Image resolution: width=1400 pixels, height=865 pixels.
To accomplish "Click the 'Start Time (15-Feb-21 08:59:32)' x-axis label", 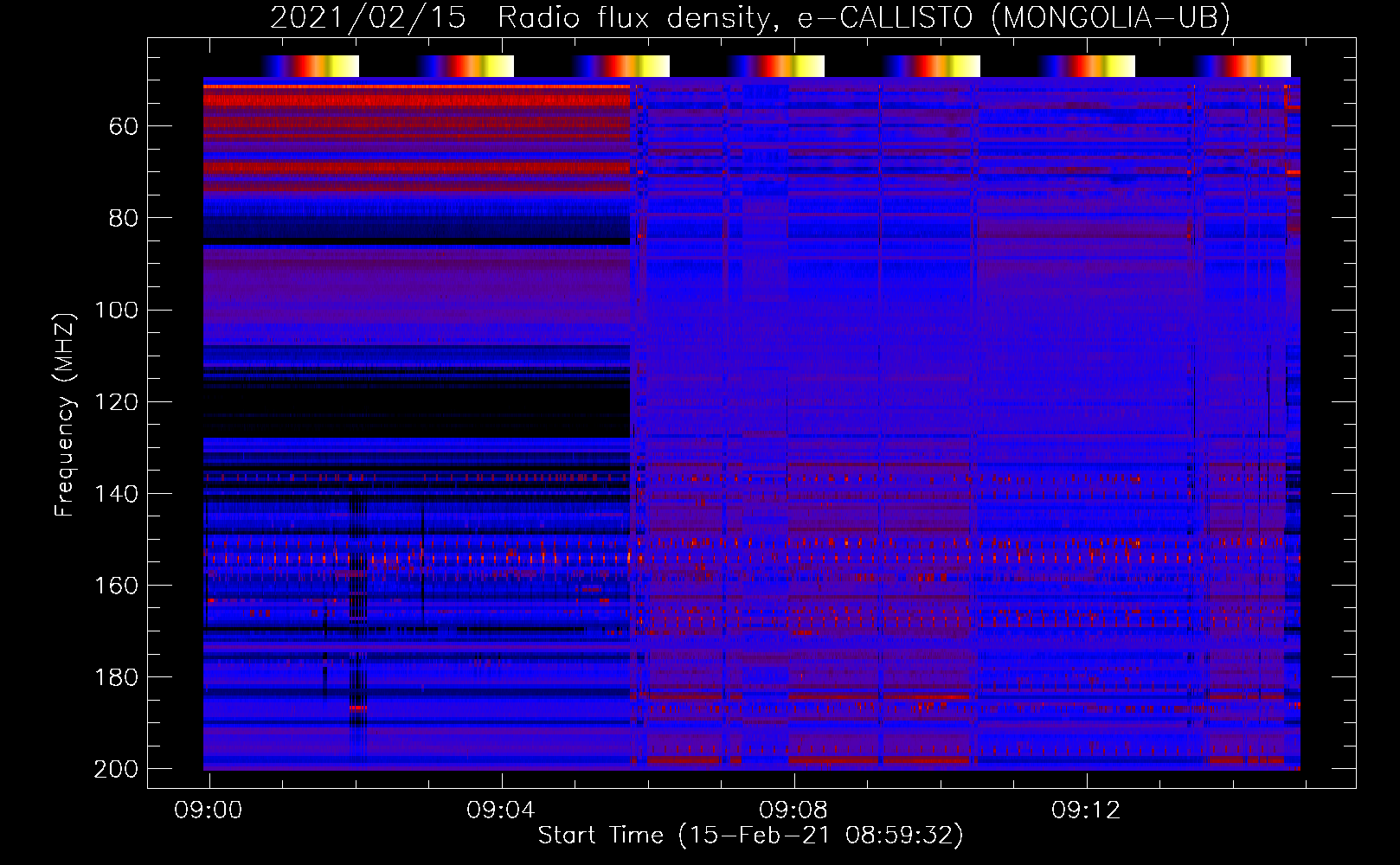I will point(750,836).
